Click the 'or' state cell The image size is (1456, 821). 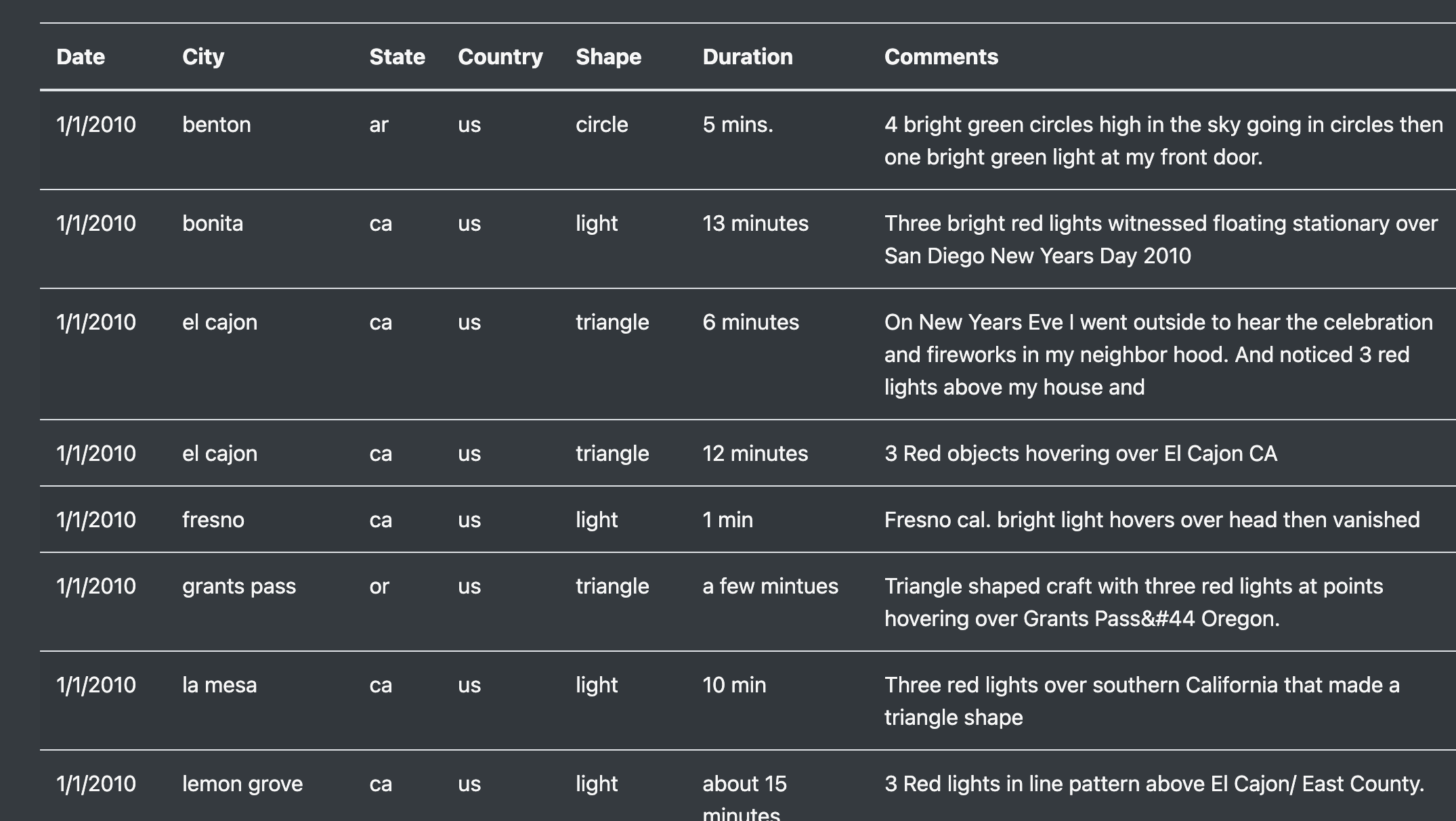[379, 586]
